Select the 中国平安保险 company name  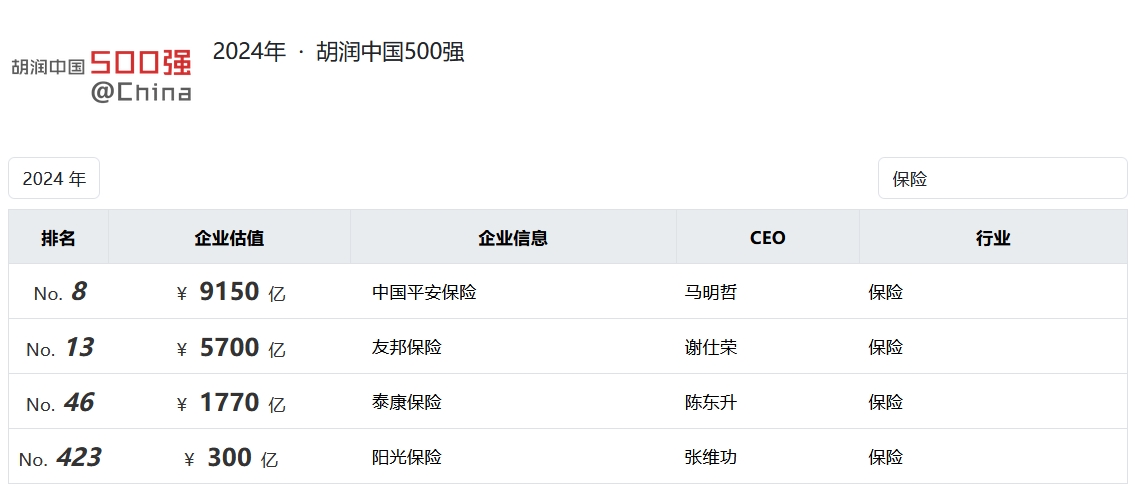(x=424, y=293)
